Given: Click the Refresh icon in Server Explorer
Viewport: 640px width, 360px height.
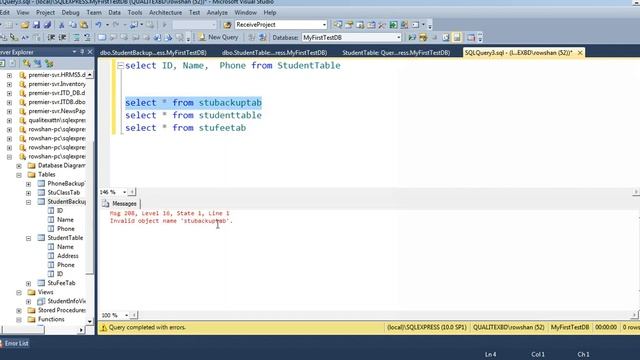Looking at the screenshot, I should tap(2, 63).
